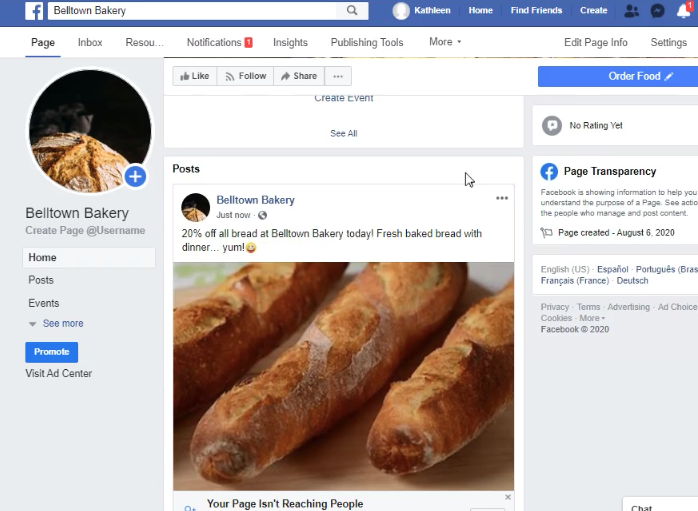Open the Publishing Tools tab
This screenshot has width=698, height=511.
click(x=367, y=43)
